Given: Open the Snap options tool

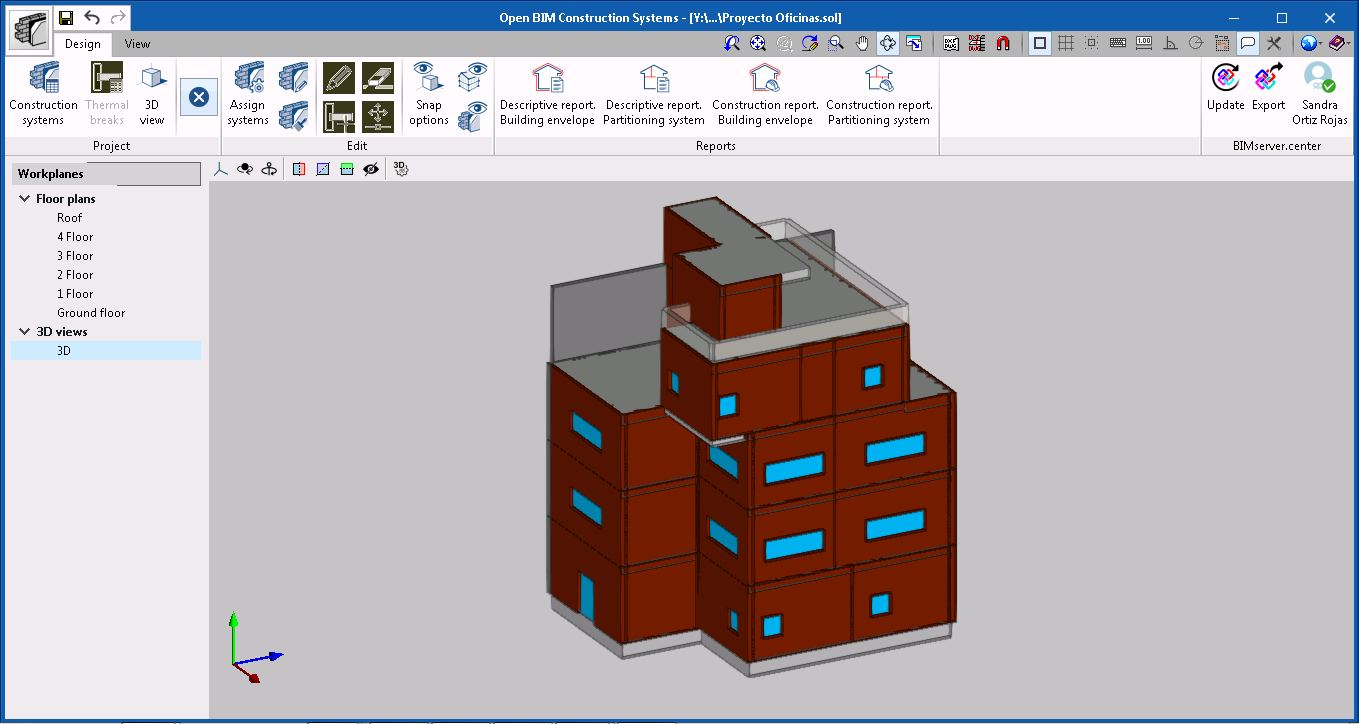Looking at the screenshot, I should tap(427, 92).
